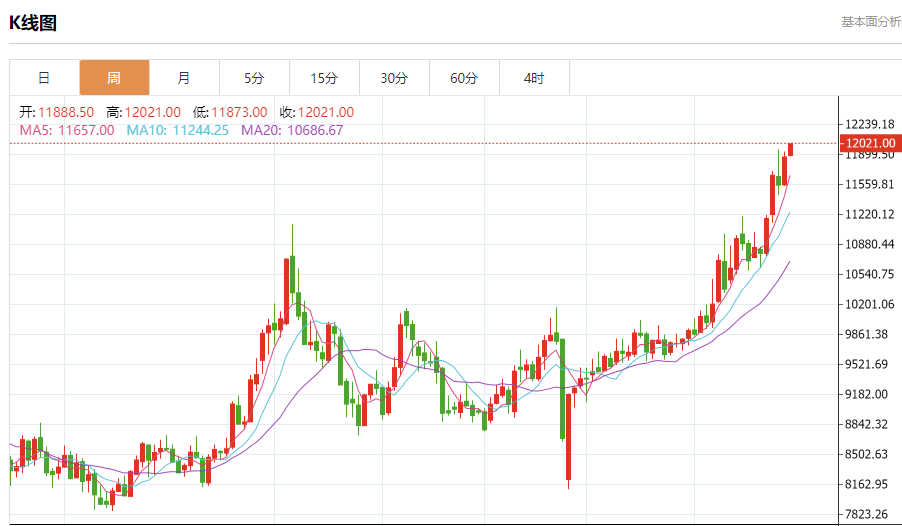Click the MA20 10686.67 indicator label
Image resolution: width=902 pixels, height=526 pixels.
(x=292, y=130)
